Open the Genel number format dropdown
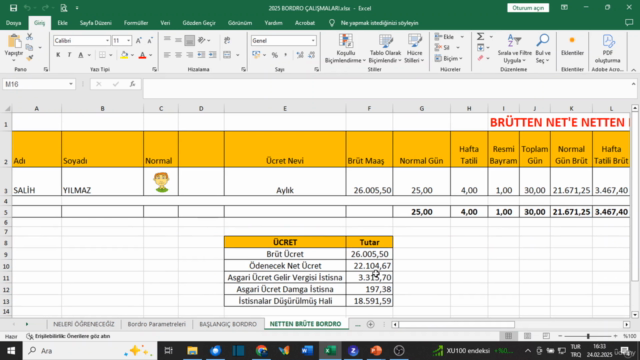The height and width of the screenshot is (360, 640). coord(313,40)
